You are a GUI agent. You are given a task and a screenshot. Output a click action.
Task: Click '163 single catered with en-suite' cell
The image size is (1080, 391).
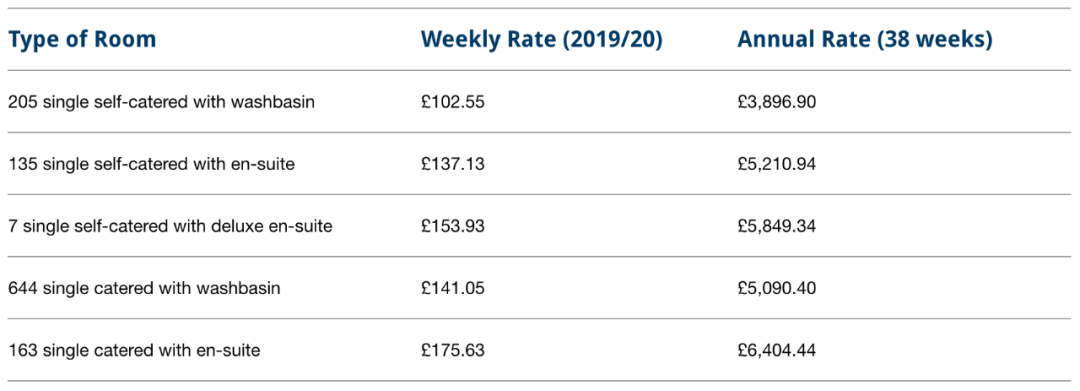point(134,350)
